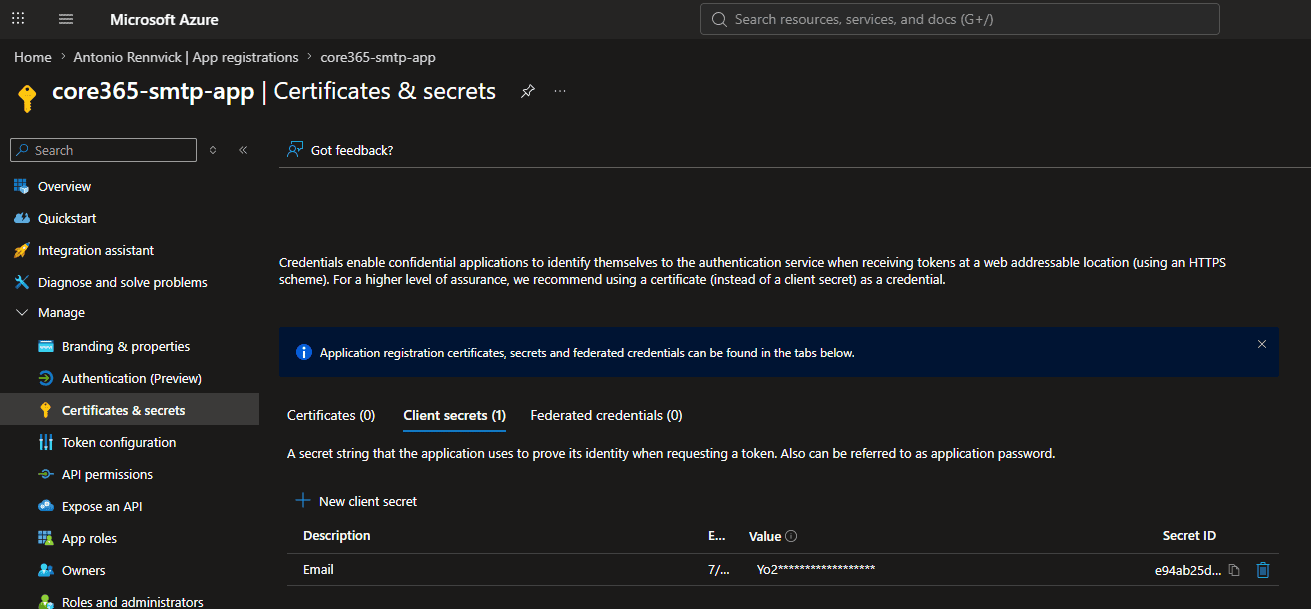This screenshot has width=1311, height=609.
Task: Copy the Secret ID e94ab25d to clipboard
Action: click(x=1234, y=570)
